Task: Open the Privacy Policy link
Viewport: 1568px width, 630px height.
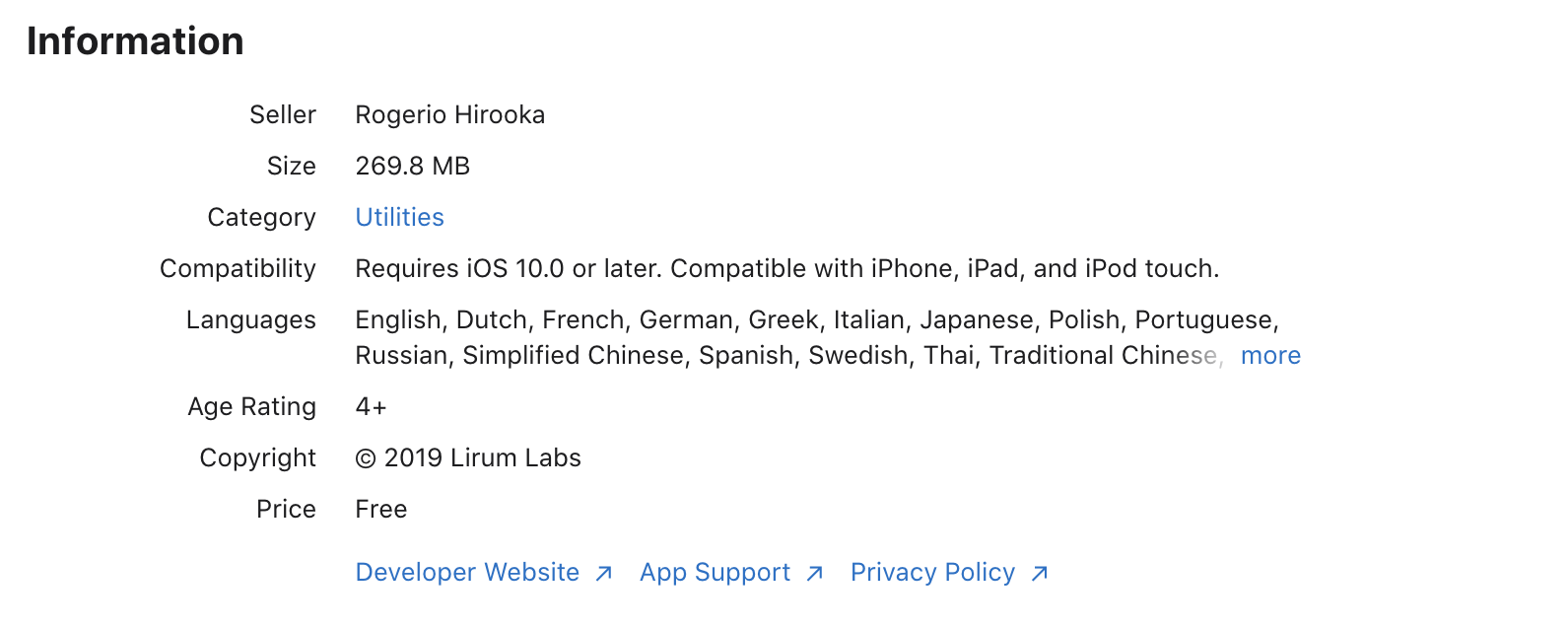Action: pos(932,572)
